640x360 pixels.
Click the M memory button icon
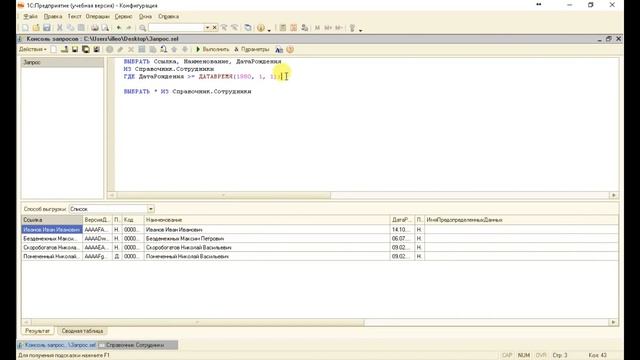(317, 28)
